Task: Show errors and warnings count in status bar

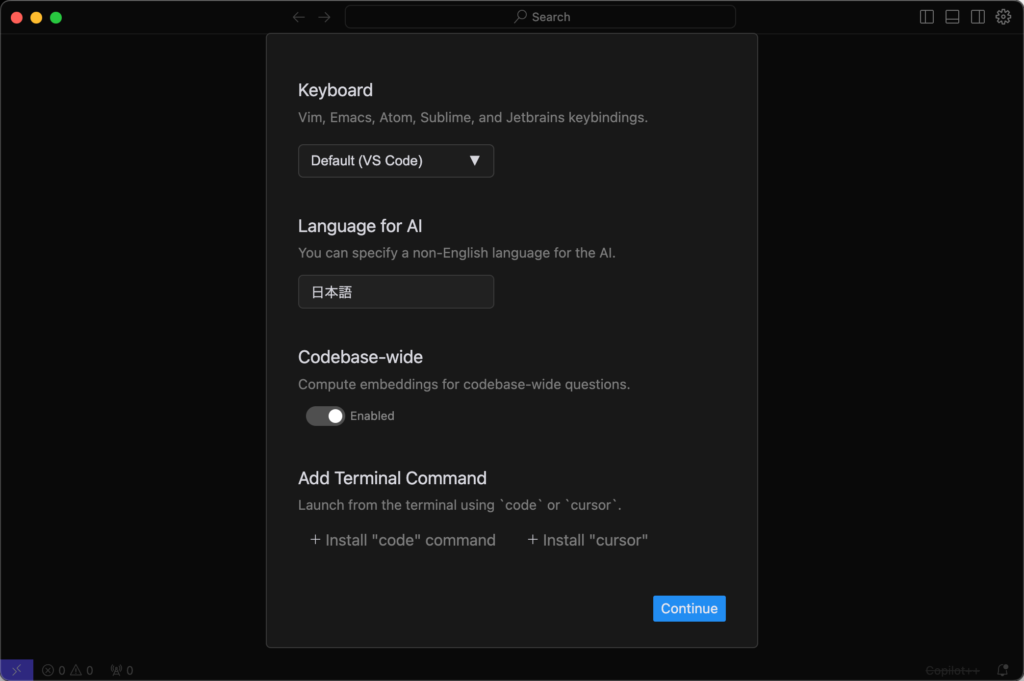Action: click(68, 670)
